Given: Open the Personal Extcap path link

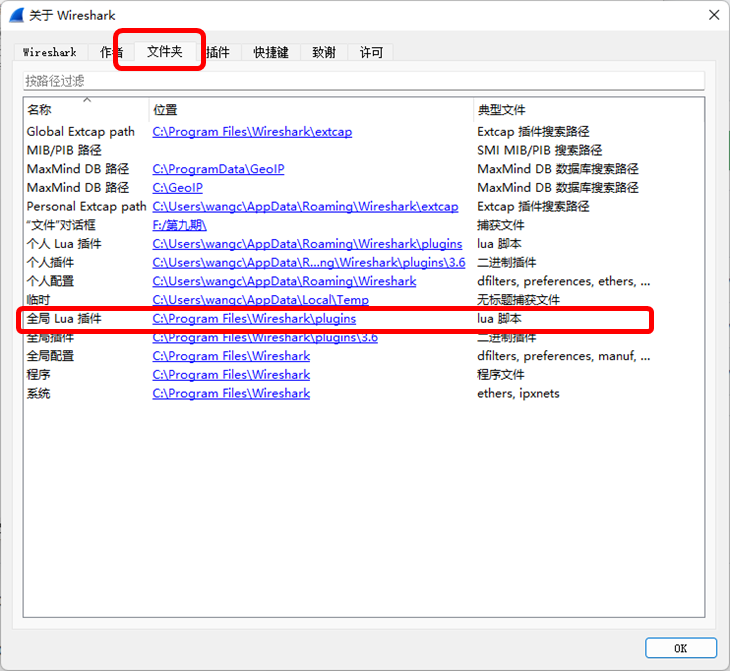Looking at the screenshot, I should [x=305, y=206].
